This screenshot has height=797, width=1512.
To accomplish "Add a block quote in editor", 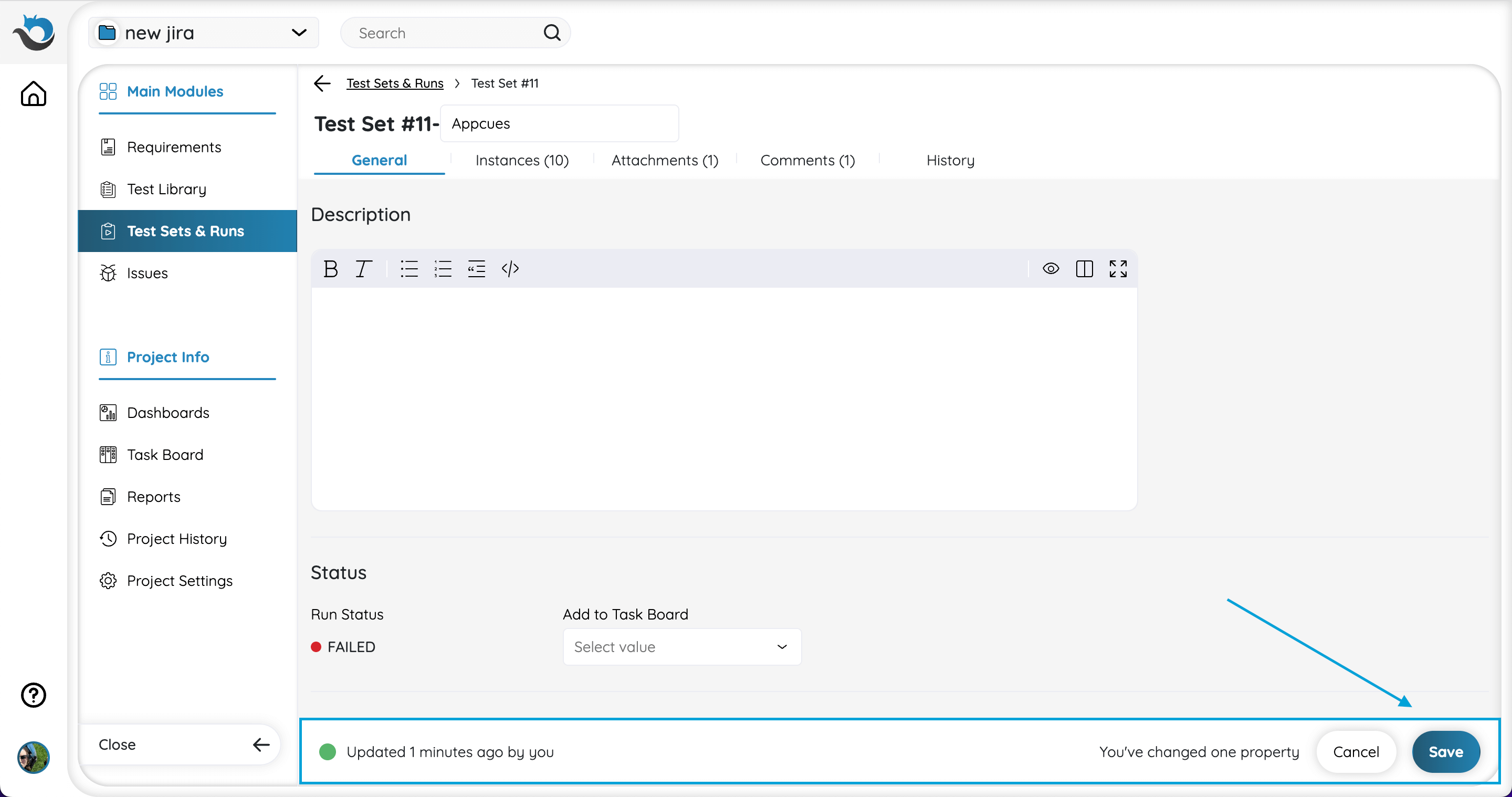I will (476, 269).
